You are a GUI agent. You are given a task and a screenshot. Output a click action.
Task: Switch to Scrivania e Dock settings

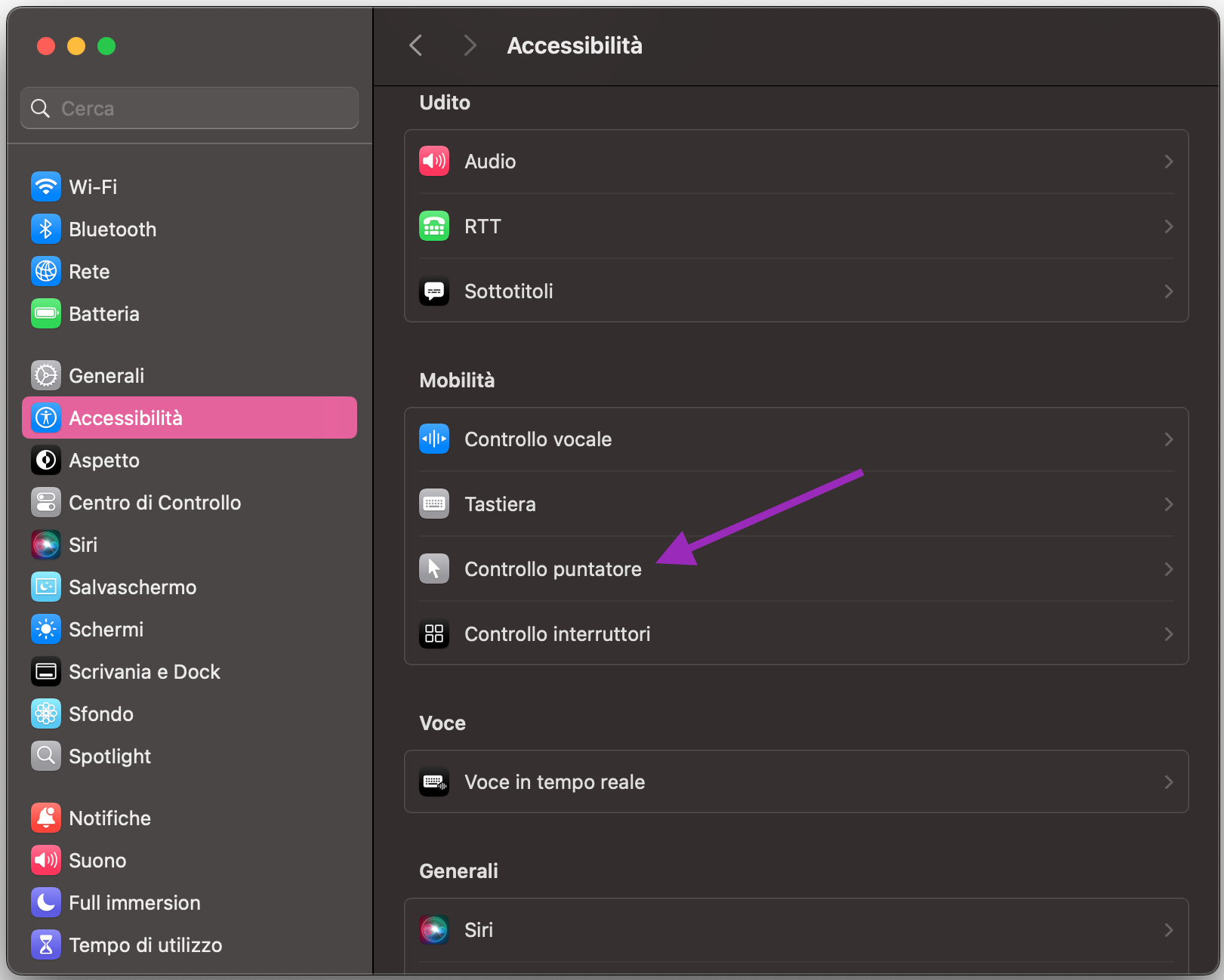click(144, 671)
